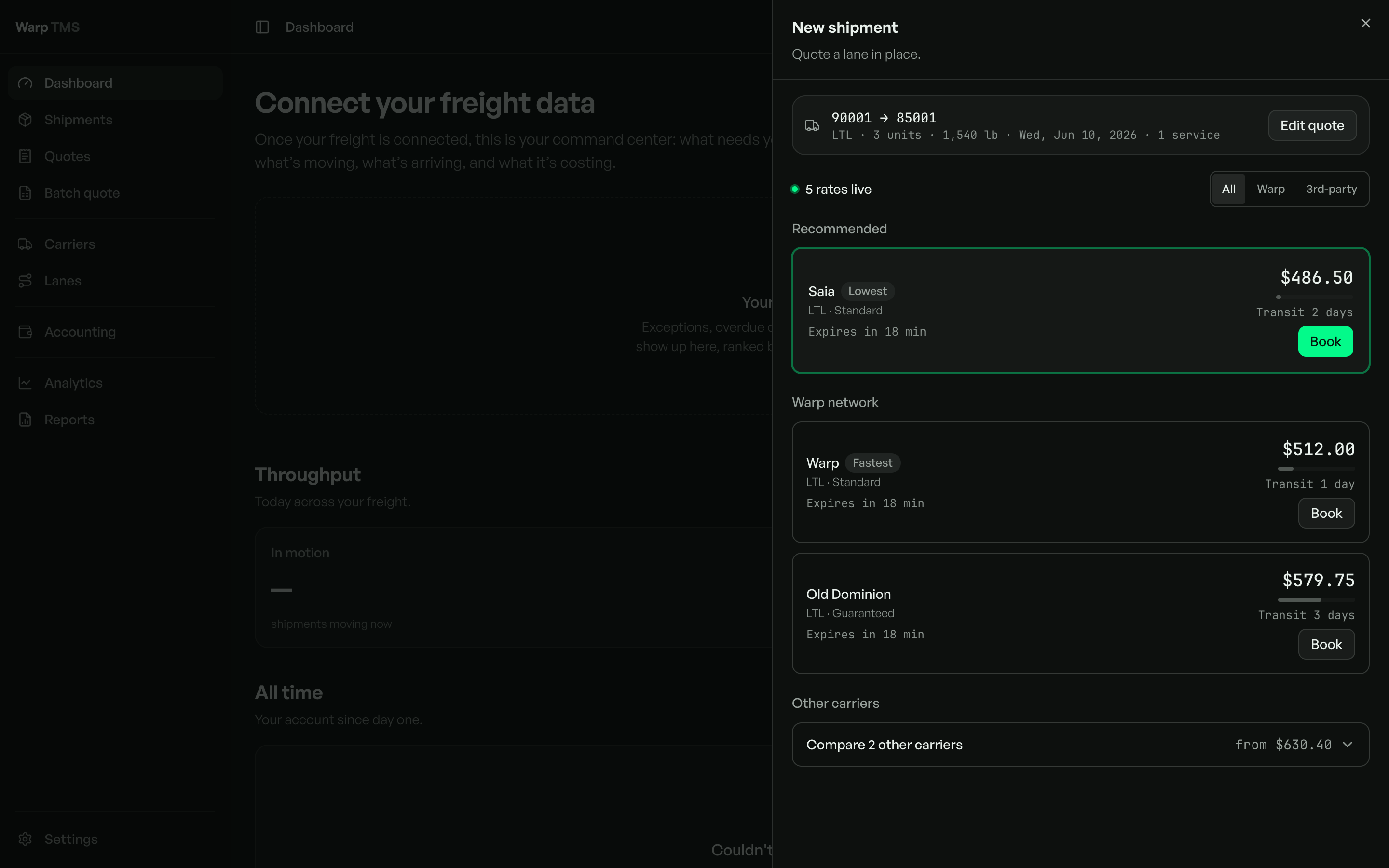
Task: Click the Warp network section heading
Action: (x=835, y=403)
